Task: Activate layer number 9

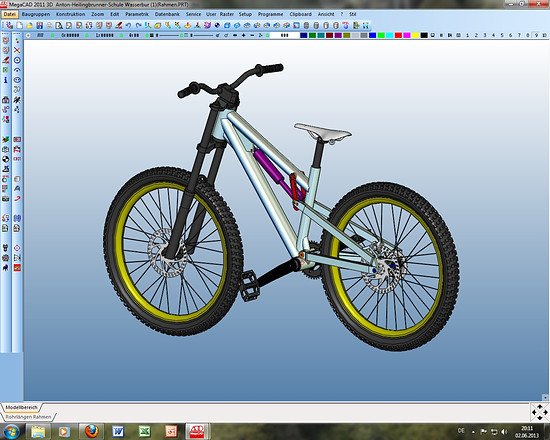Action: [x=536, y=35]
